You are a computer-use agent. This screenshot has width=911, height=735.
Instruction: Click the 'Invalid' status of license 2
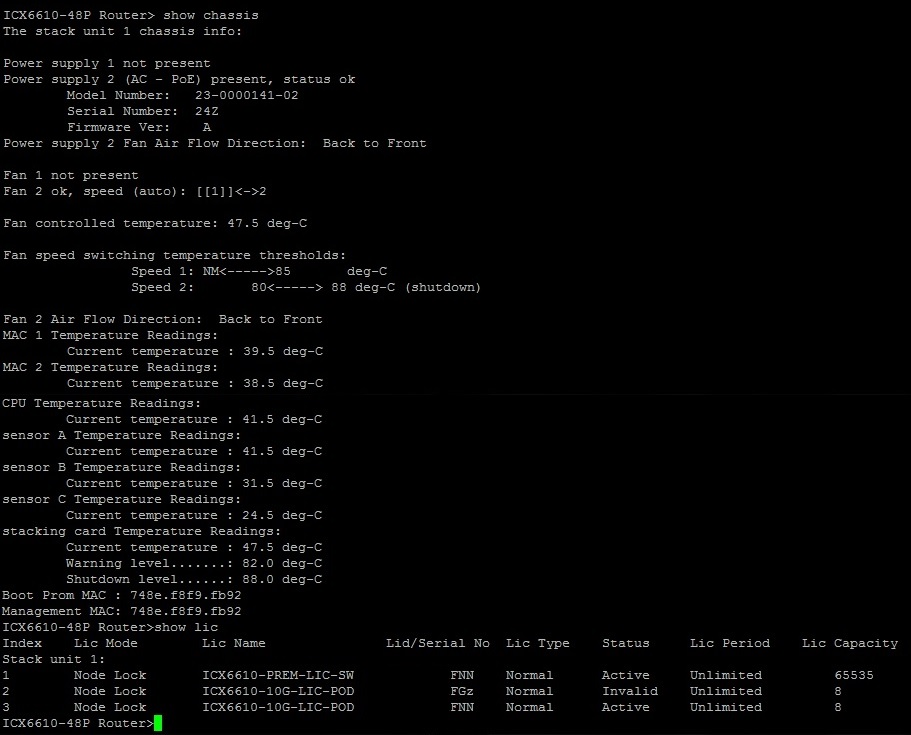coord(630,691)
